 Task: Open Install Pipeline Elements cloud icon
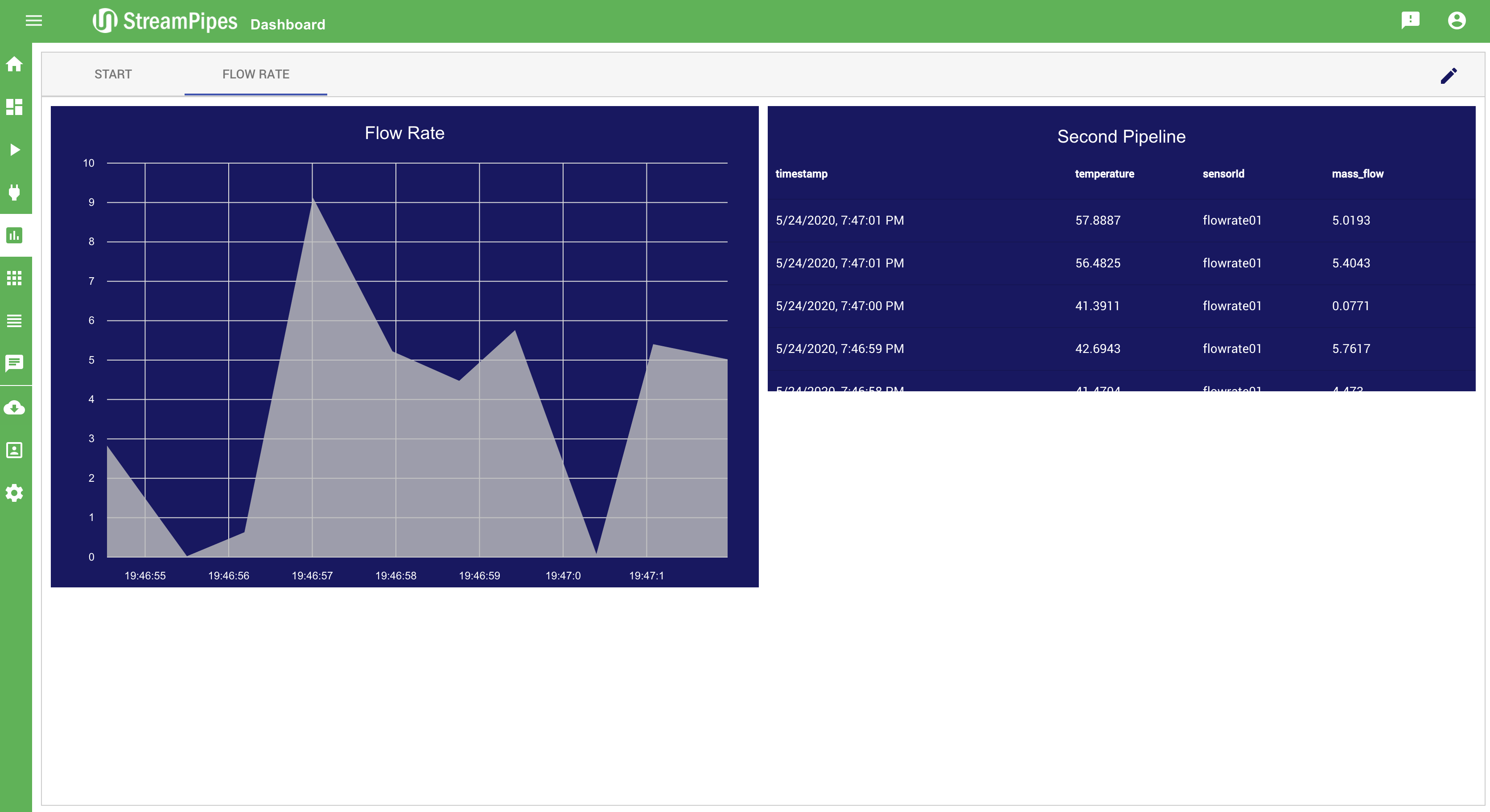coord(14,408)
